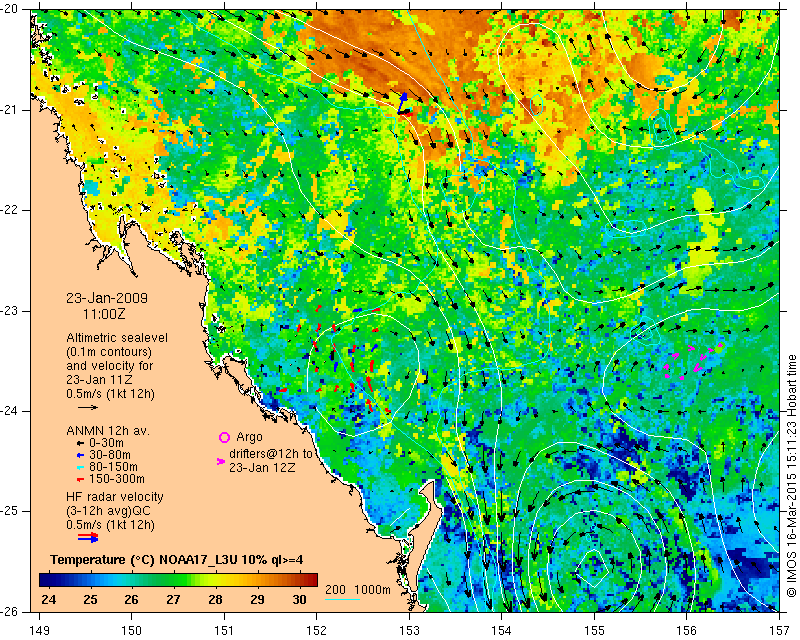
Task: Click the 0-30m depth label
Action: pyautogui.click(x=106, y=443)
